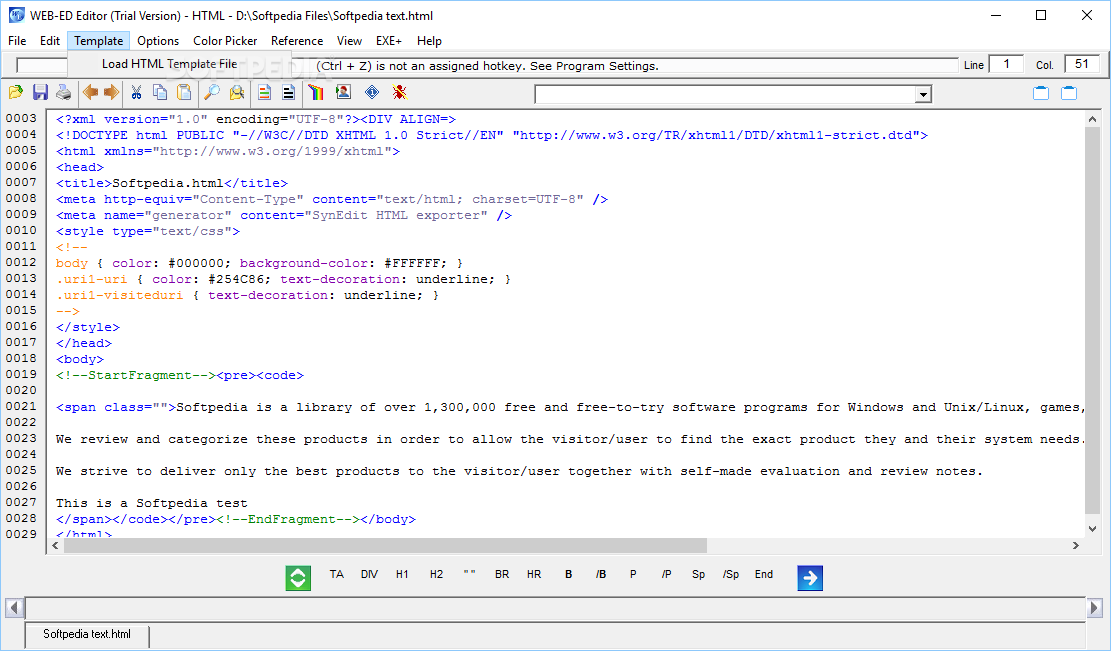Click the line "This is a Softpedia test"

(x=152, y=504)
